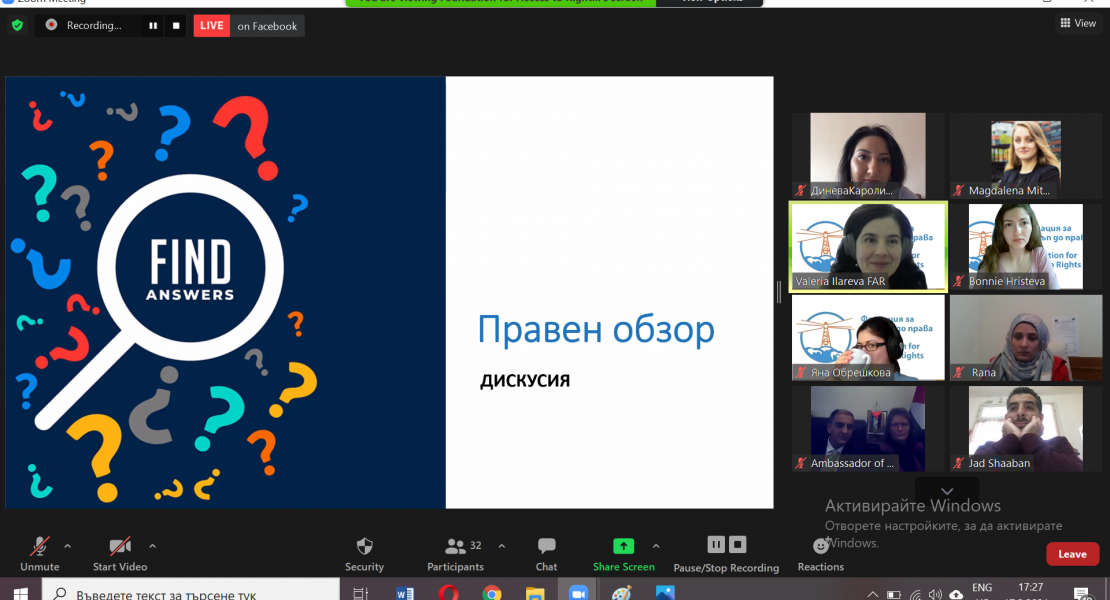This screenshot has width=1110, height=600.
Task: Click the LIVE on Facebook badge
Action: (249, 25)
